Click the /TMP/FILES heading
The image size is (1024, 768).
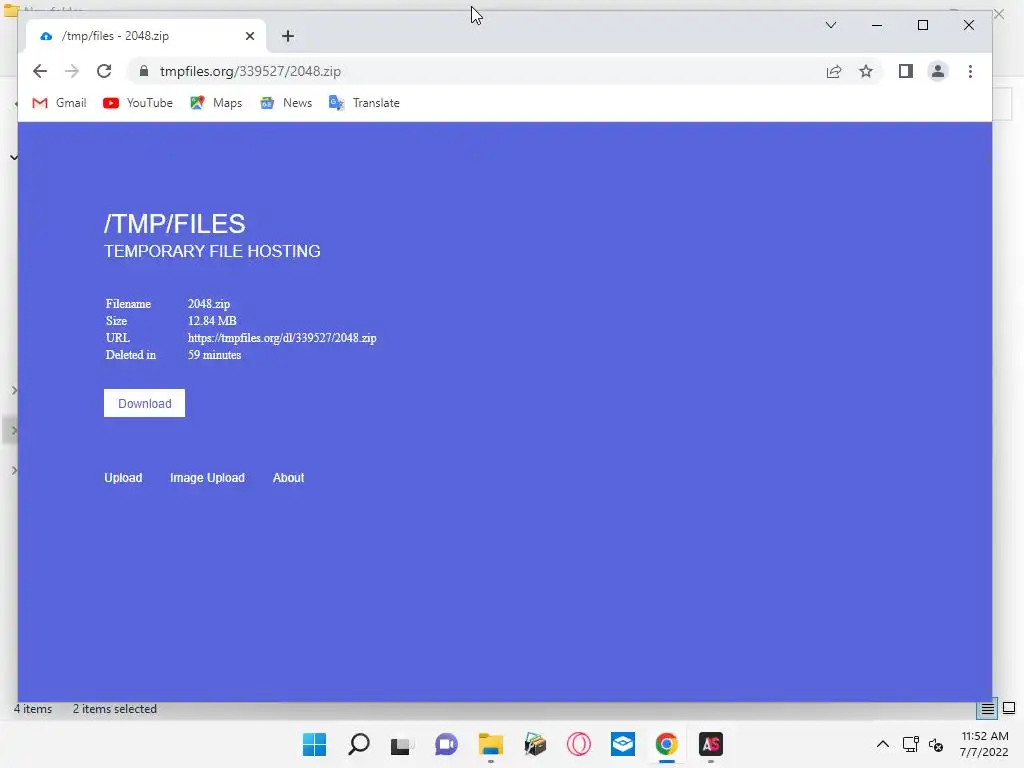coord(174,224)
